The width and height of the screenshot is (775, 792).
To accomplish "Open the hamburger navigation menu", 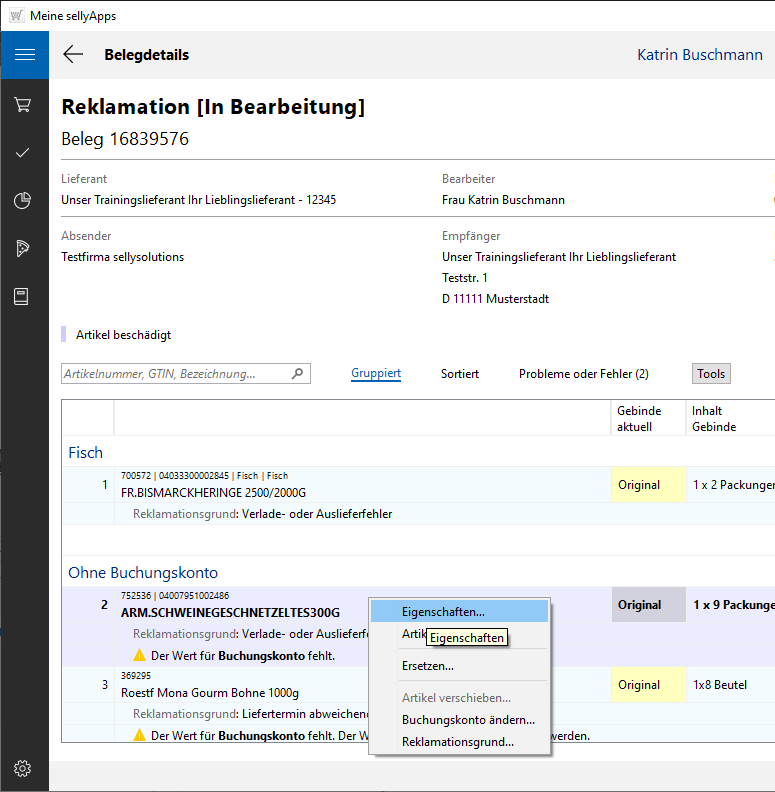I will (x=24, y=55).
